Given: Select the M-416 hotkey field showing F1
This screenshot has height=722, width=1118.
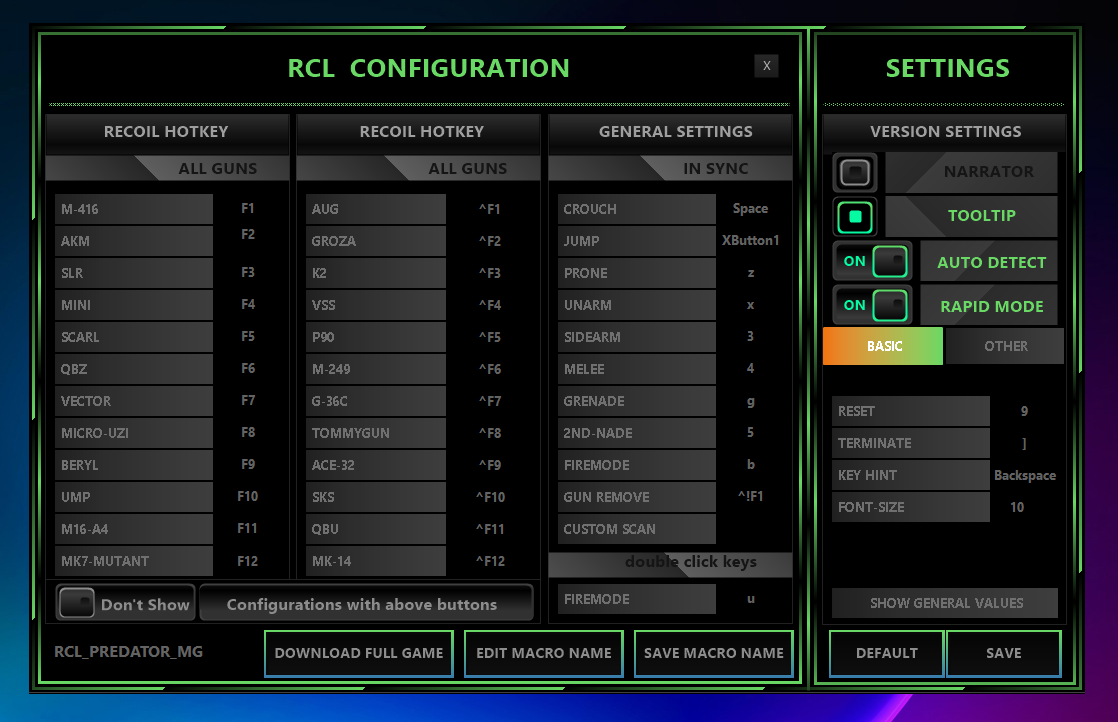Looking at the screenshot, I should tap(248, 209).
